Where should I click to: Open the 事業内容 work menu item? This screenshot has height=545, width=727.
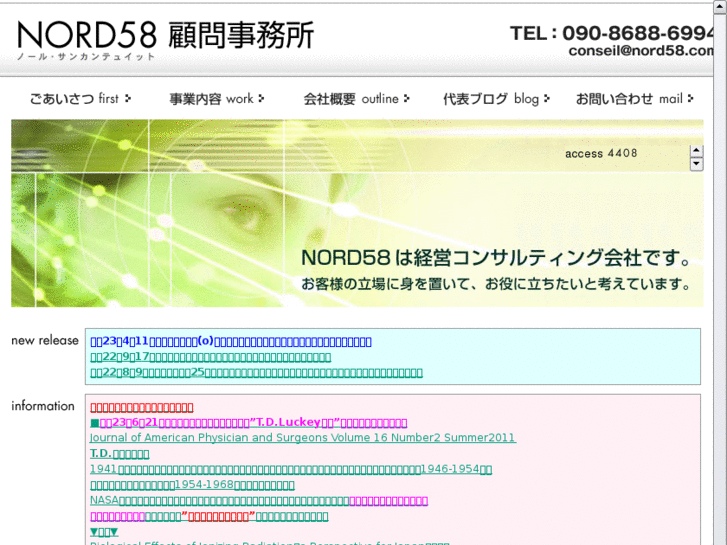click(x=217, y=99)
